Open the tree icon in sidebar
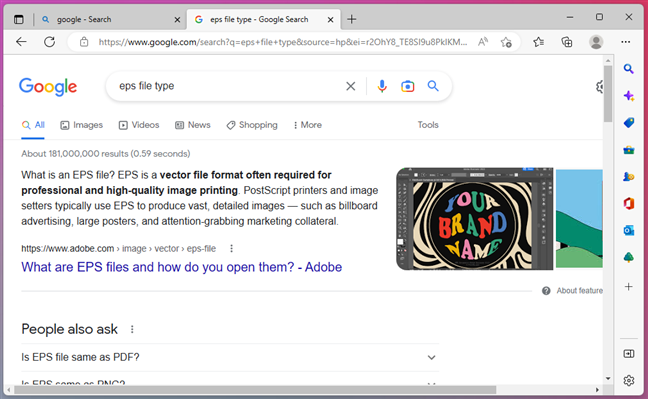 [x=629, y=258]
